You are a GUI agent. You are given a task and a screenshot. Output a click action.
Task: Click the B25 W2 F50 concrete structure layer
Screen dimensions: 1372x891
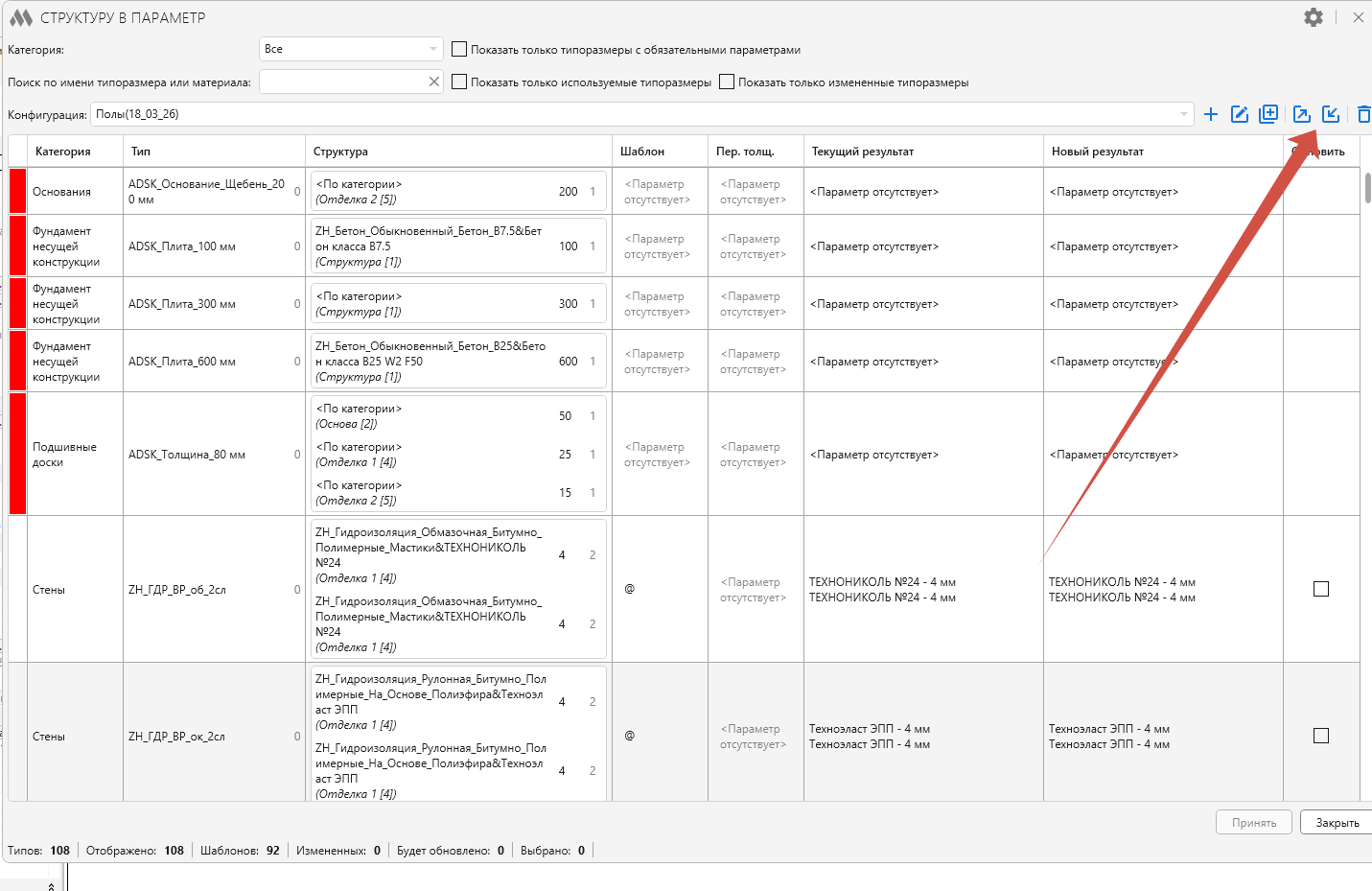[458, 361]
